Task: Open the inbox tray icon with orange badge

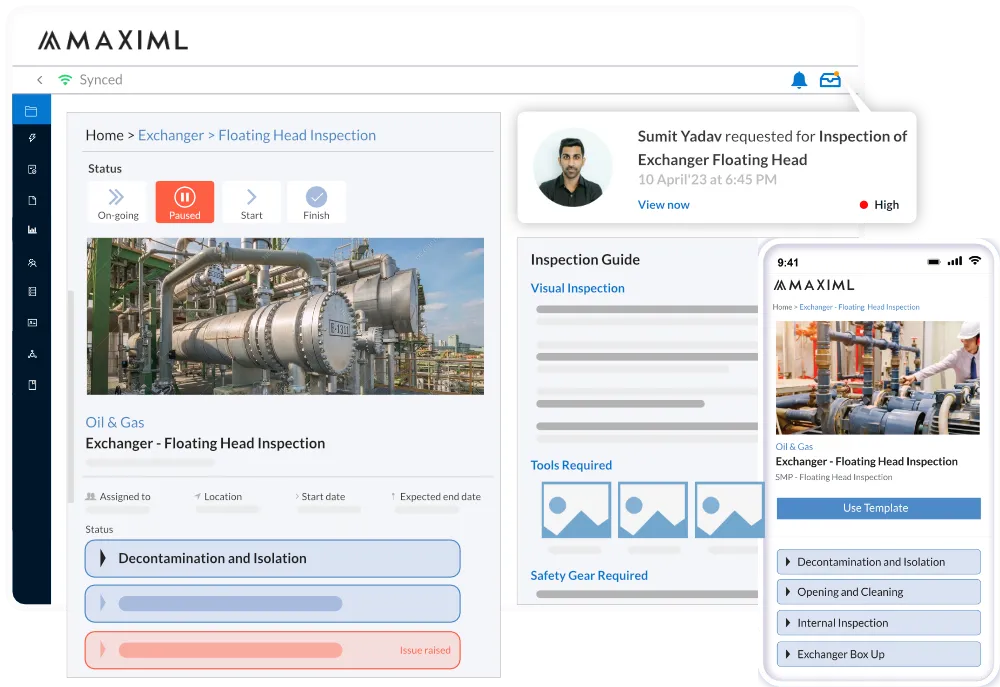Action: (831, 79)
